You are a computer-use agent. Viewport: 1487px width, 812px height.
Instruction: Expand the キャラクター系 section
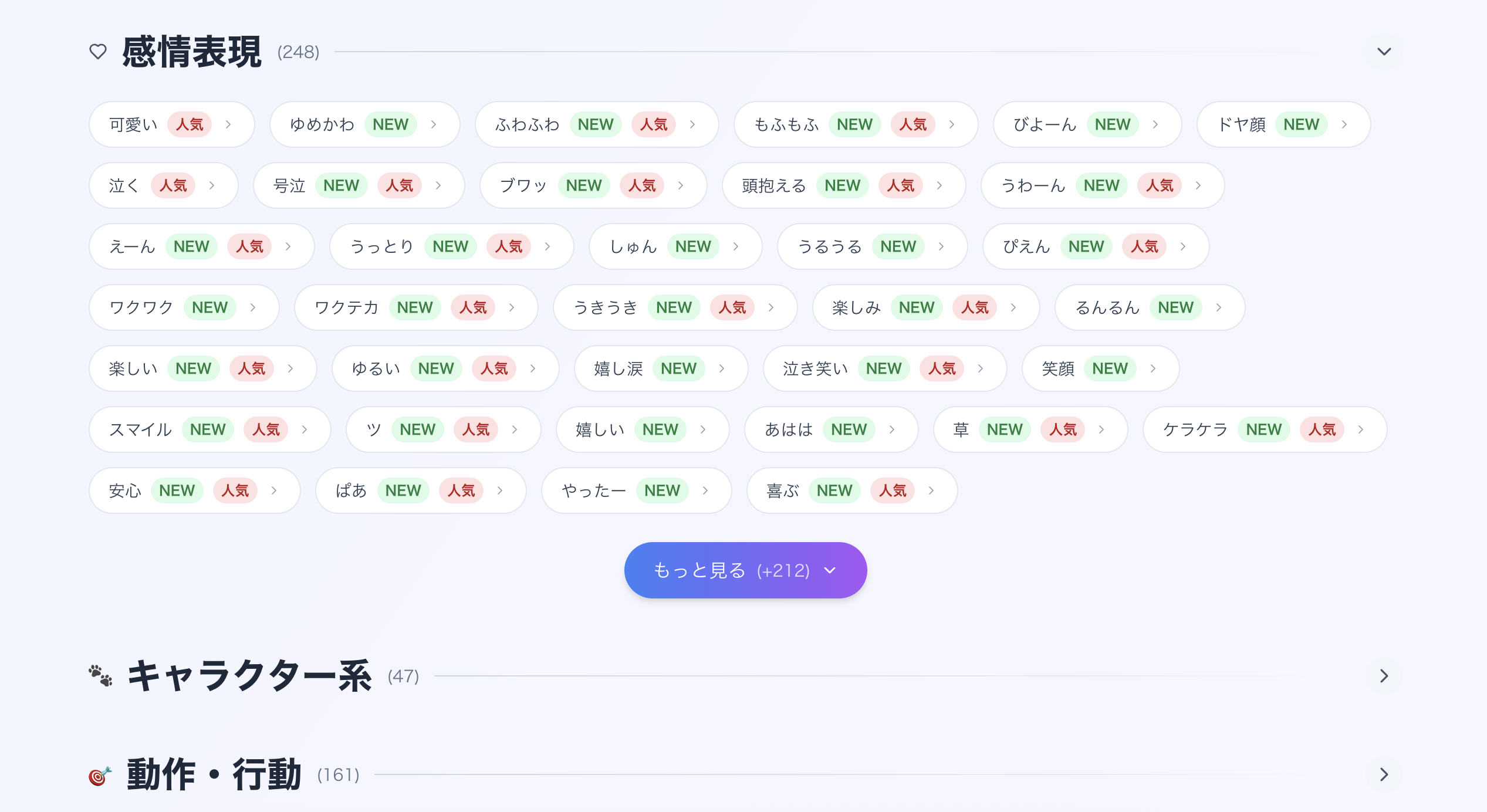click(x=1384, y=676)
